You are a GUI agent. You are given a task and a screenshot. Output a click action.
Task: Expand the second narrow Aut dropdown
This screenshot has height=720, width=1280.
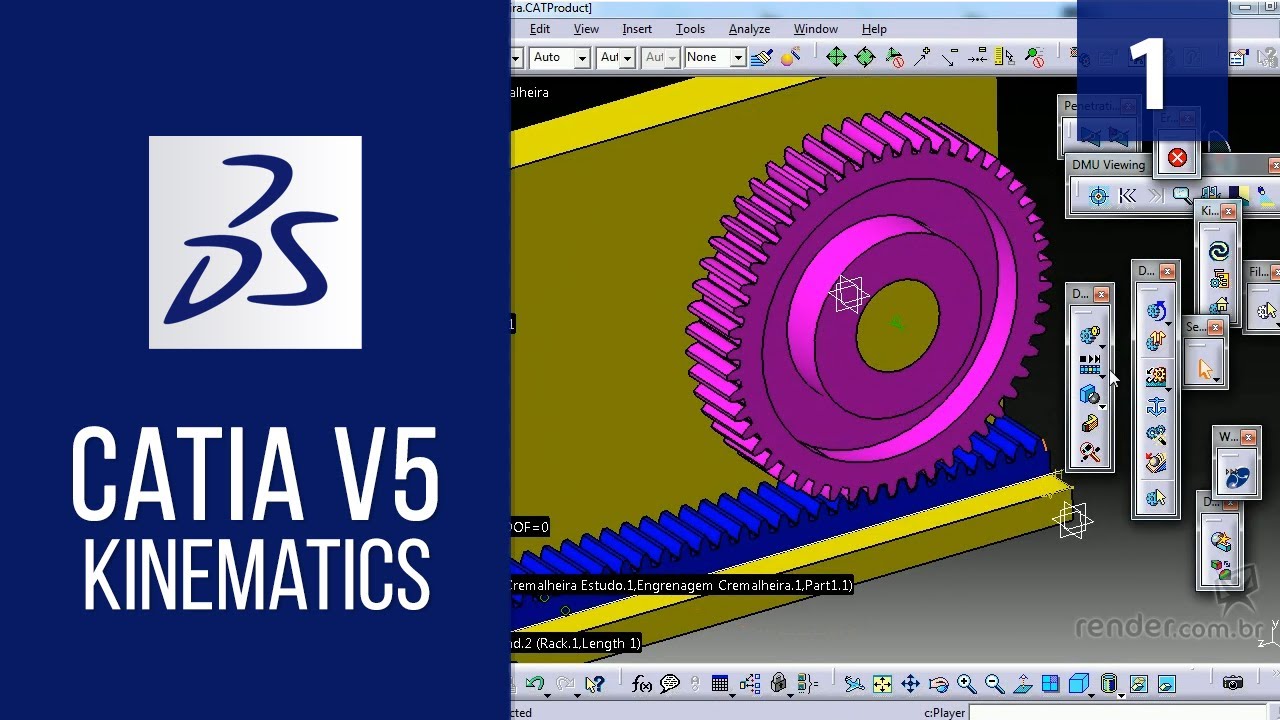672,58
